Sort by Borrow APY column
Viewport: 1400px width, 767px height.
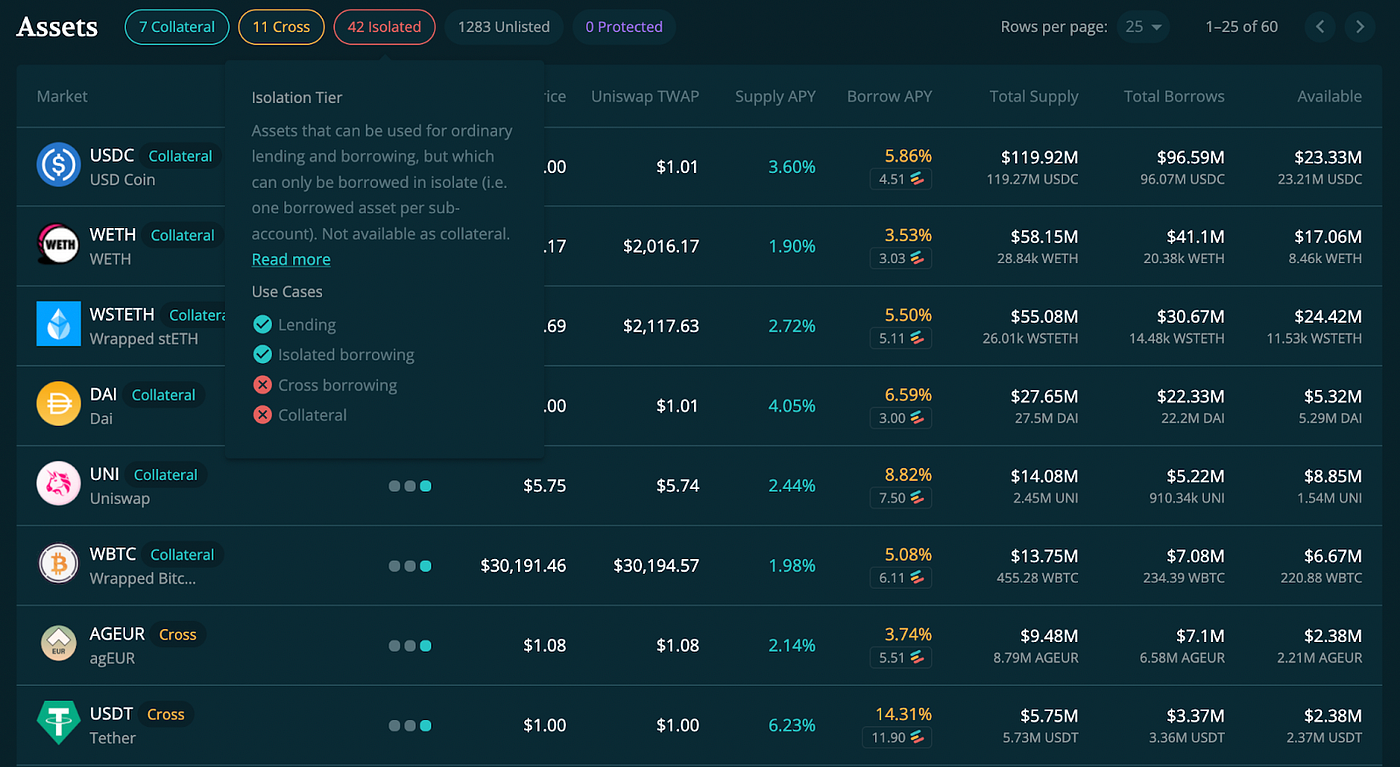click(x=889, y=96)
